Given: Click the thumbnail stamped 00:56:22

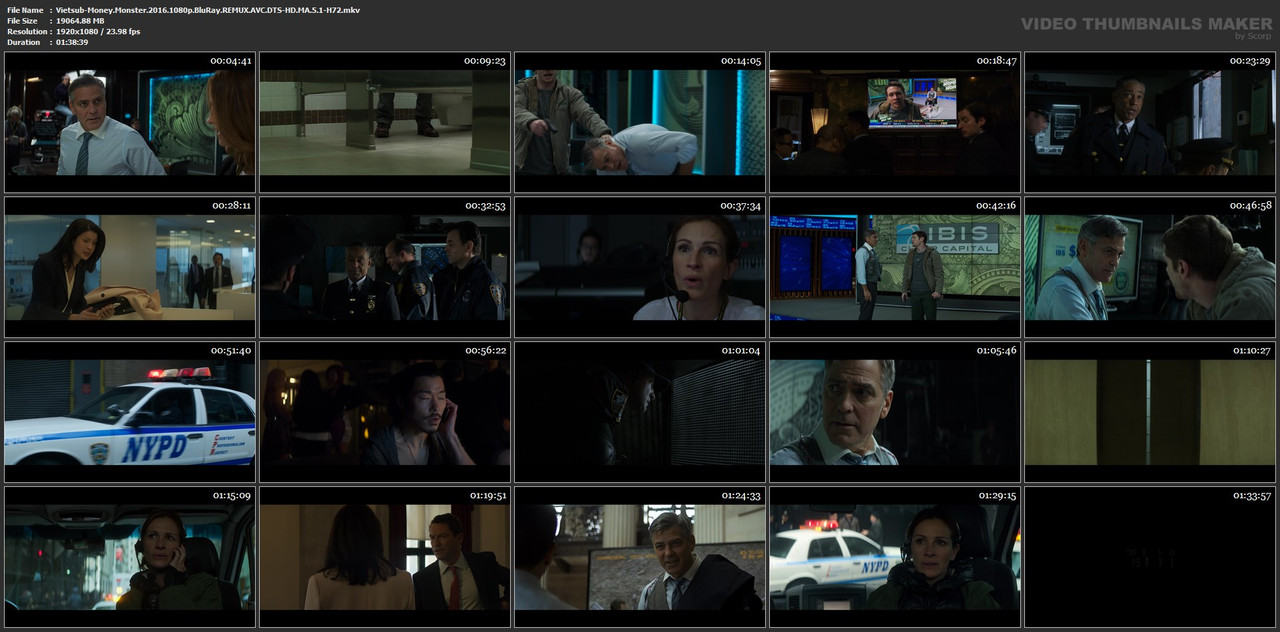Looking at the screenshot, I should coord(385,412).
